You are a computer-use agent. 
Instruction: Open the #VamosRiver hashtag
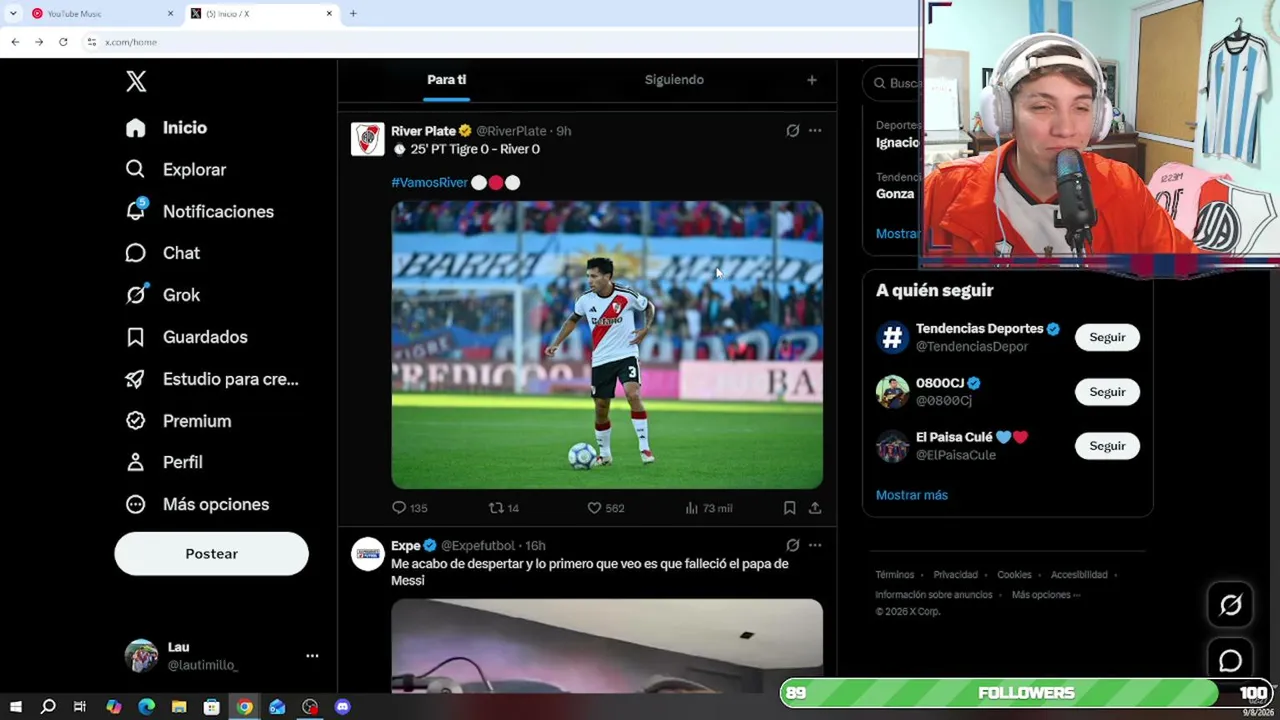(429, 183)
